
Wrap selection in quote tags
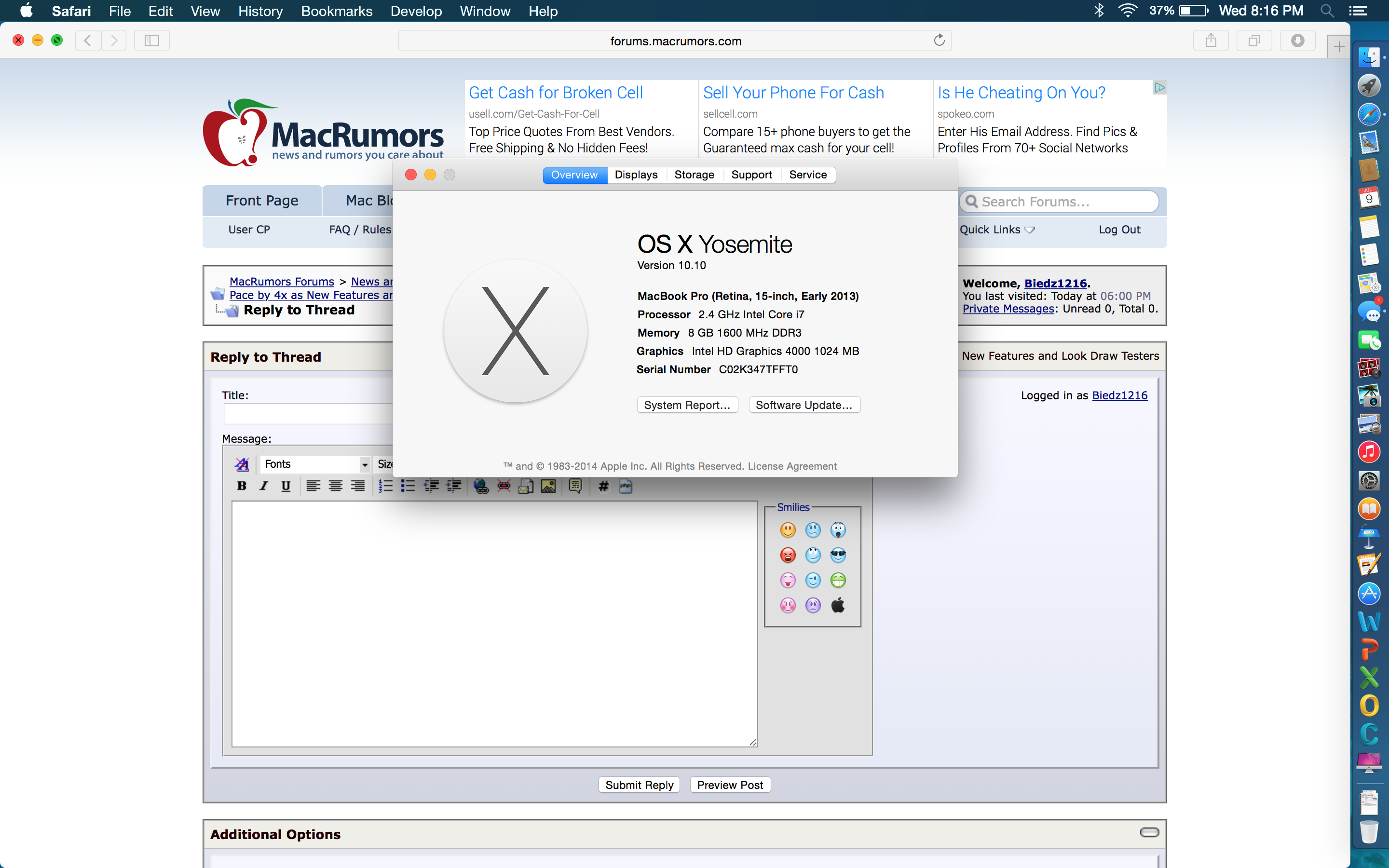point(575,486)
